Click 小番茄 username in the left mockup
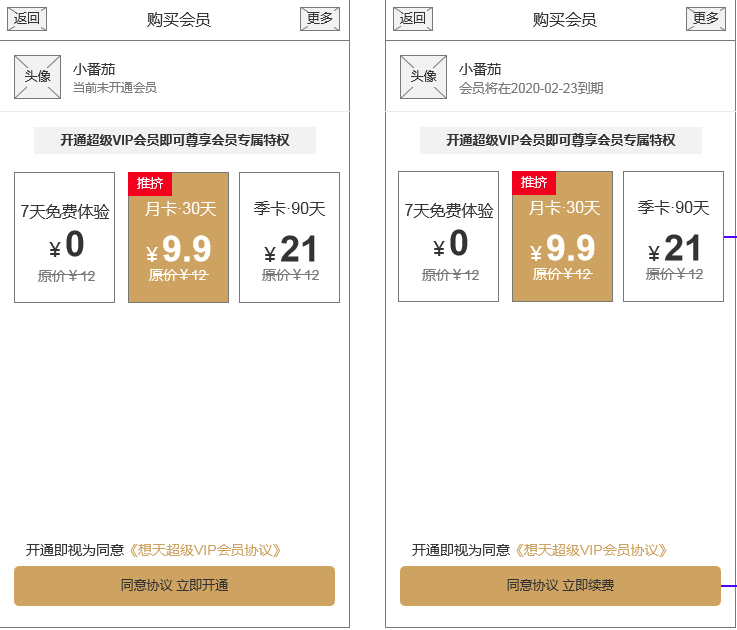The width and height of the screenshot is (737, 630). click(x=94, y=69)
